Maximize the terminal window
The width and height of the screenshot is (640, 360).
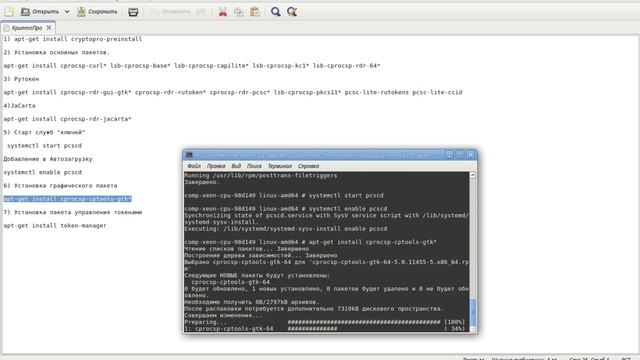(460, 155)
